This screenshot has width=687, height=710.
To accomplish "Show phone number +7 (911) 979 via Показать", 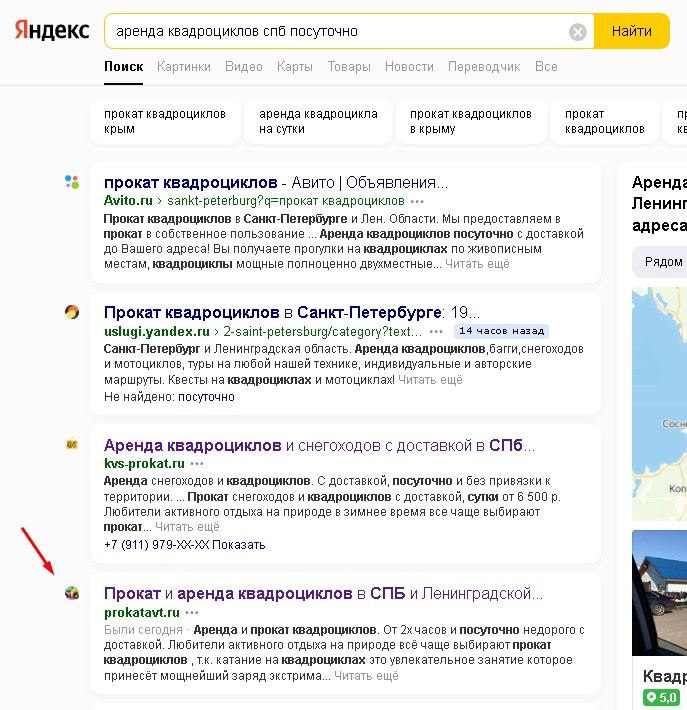I will 239,545.
